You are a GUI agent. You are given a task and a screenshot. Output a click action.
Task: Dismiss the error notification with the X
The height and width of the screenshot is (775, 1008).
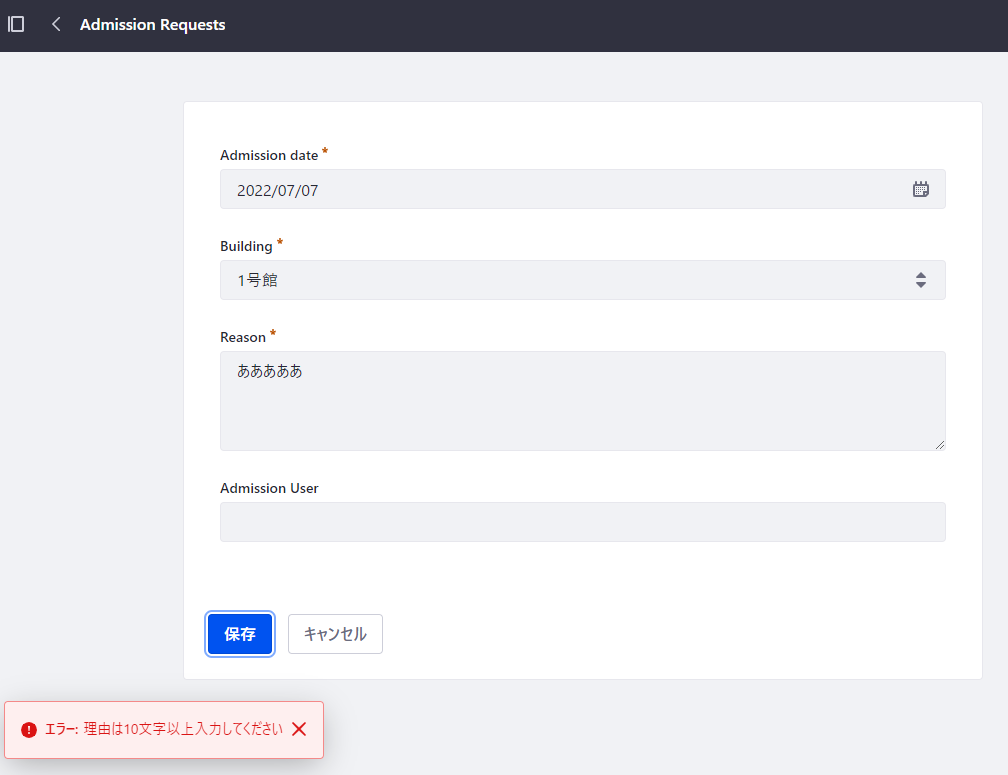coord(299,729)
